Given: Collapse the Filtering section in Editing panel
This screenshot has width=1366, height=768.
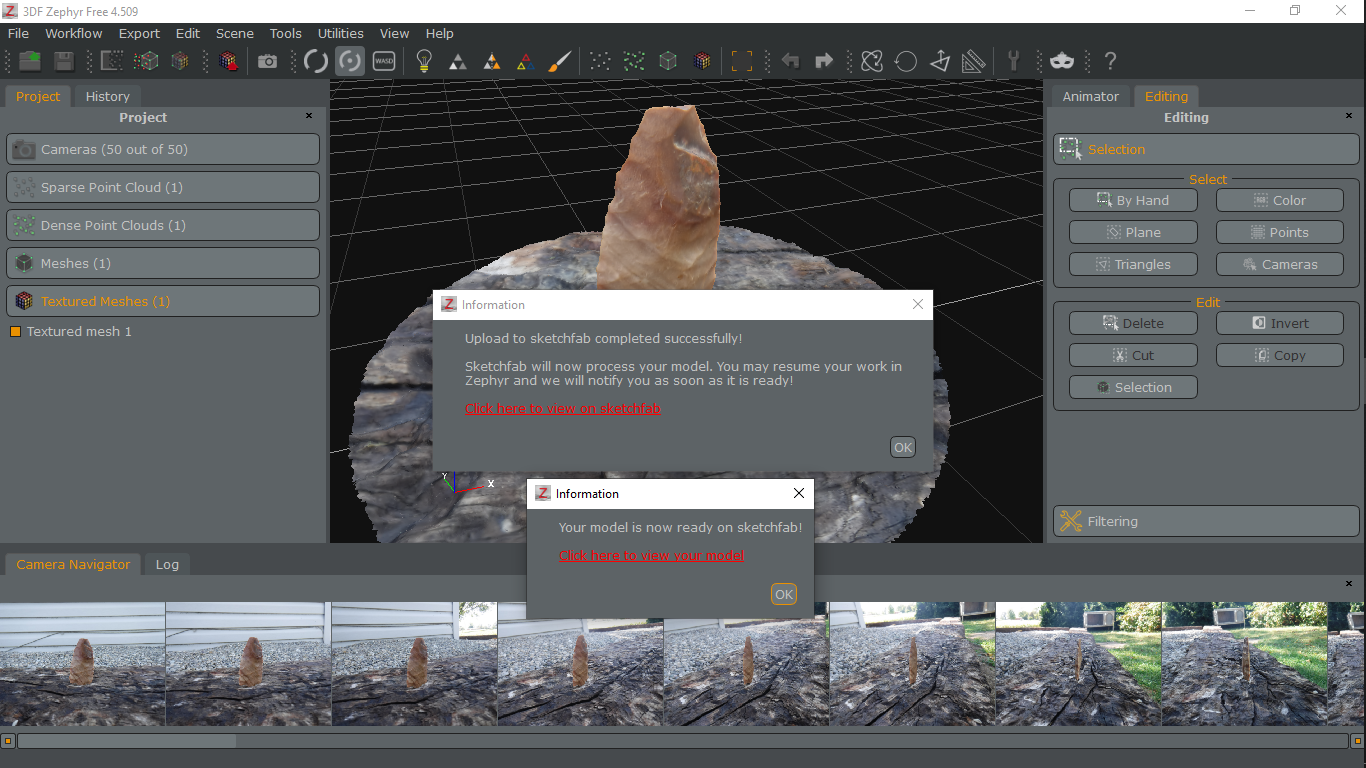Looking at the screenshot, I should [x=1205, y=520].
